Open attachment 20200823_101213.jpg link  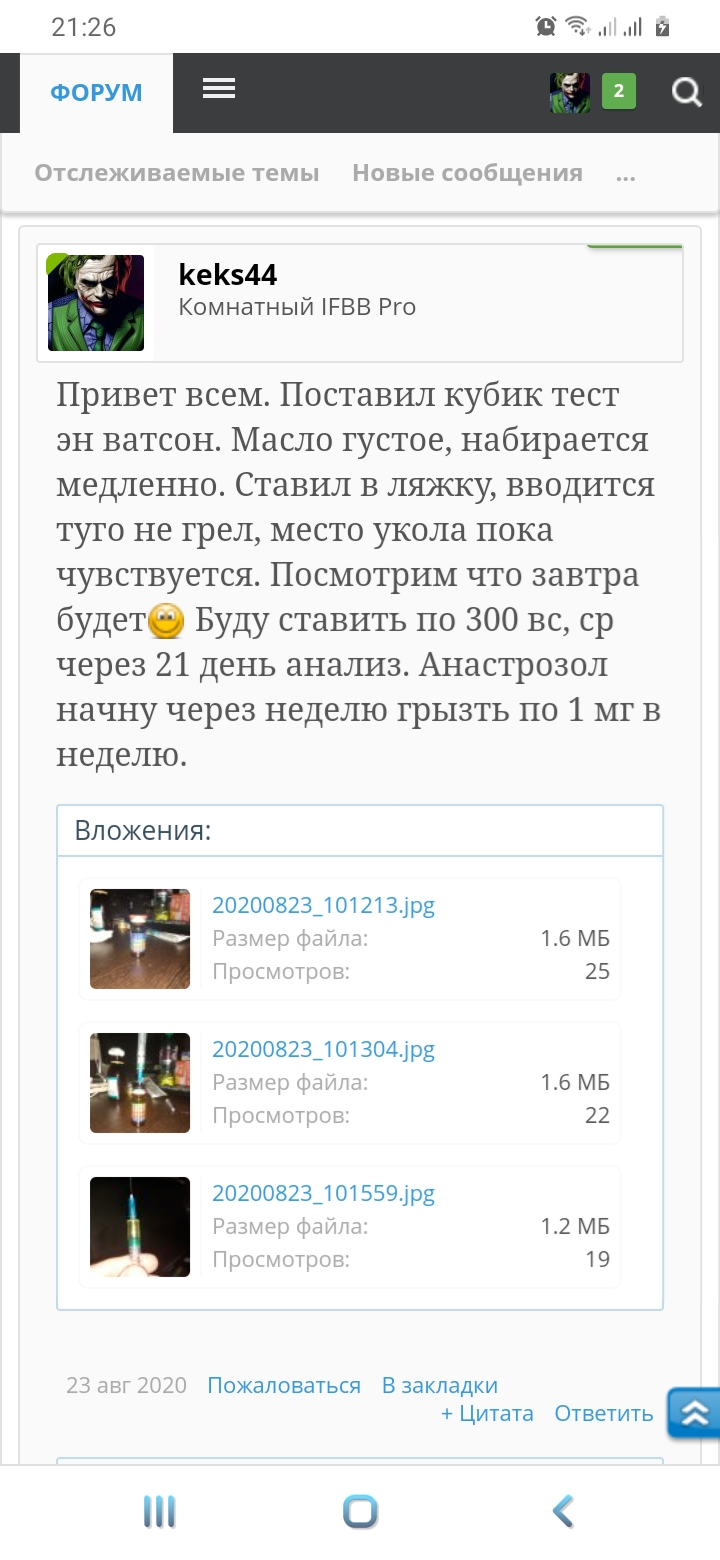pyautogui.click(x=323, y=906)
